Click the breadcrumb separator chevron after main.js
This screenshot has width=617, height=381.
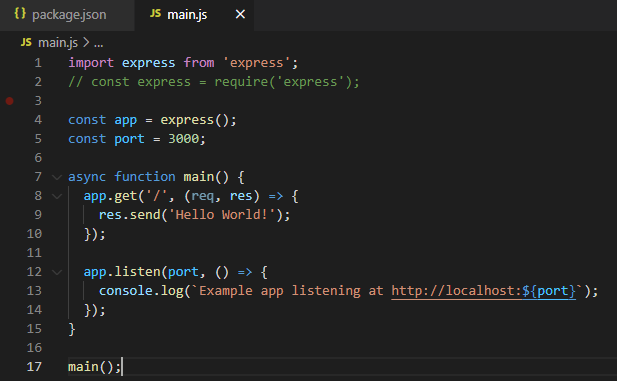coord(86,42)
